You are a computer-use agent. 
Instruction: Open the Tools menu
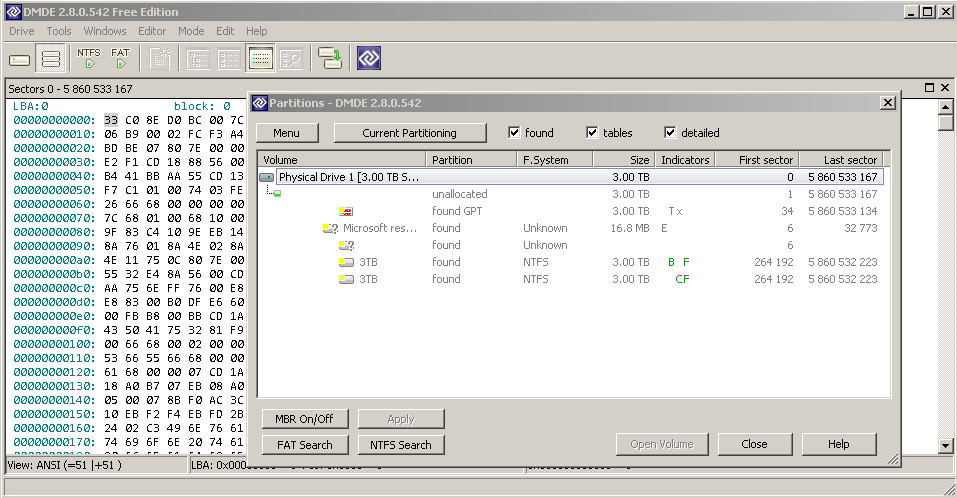click(59, 31)
